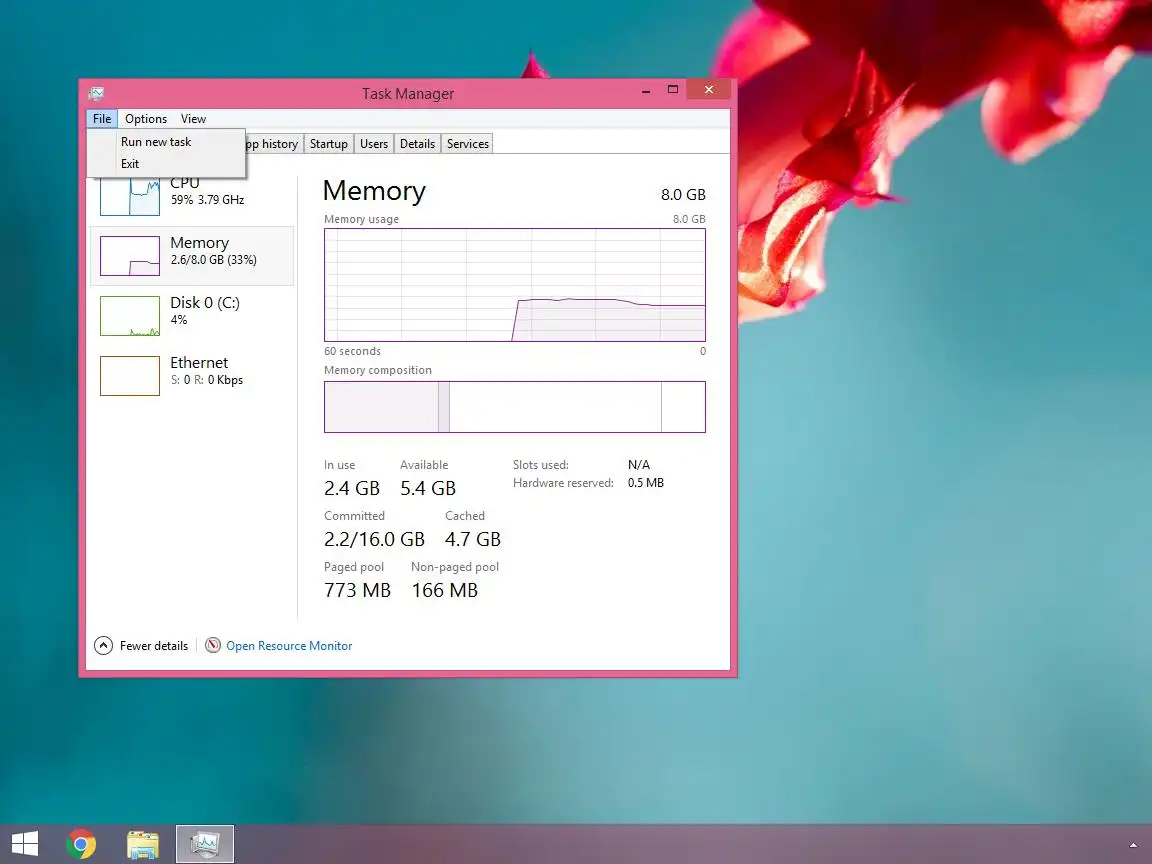The image size is (1152, 864).
Task: Select the Memory mini graph thumbnail
Action: (x=130, y=256)
